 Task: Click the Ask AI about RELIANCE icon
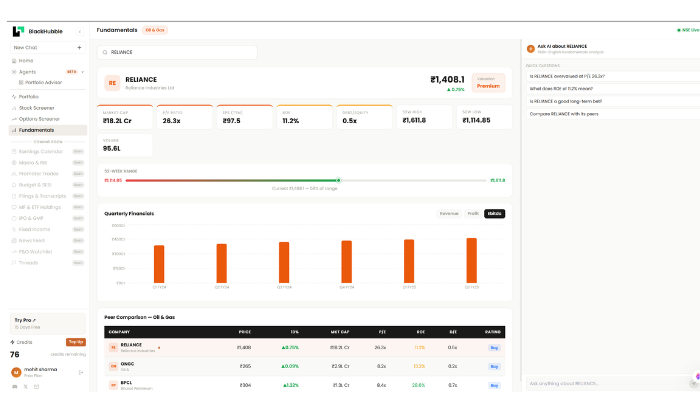point(530,48)
